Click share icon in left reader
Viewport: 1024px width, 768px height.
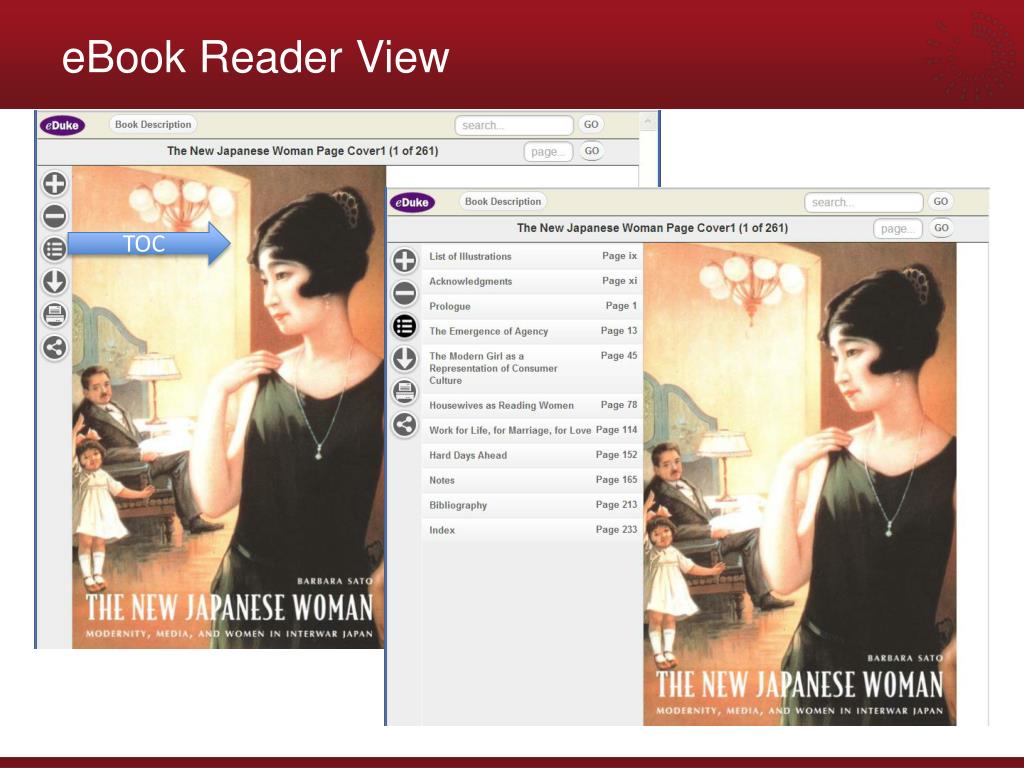[x=55, y=347]
